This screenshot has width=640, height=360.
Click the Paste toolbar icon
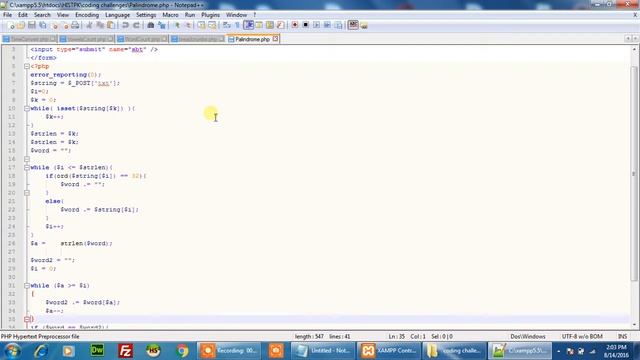(x=110, y=25)
